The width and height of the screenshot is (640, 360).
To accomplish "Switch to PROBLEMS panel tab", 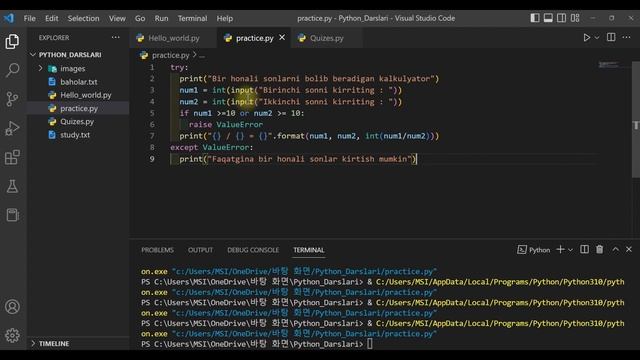I will pyautogui.click(x=158, y=250).
